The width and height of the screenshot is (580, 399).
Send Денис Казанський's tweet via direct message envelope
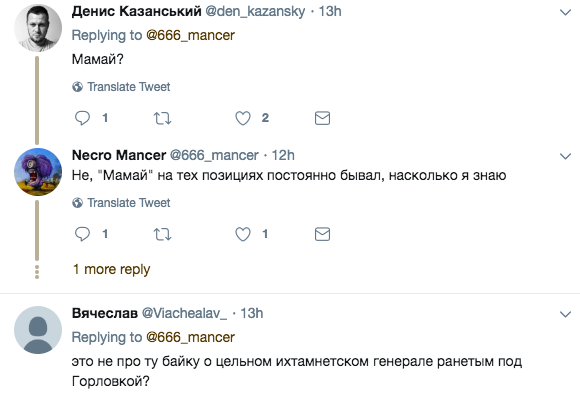(x=322, y=118)
